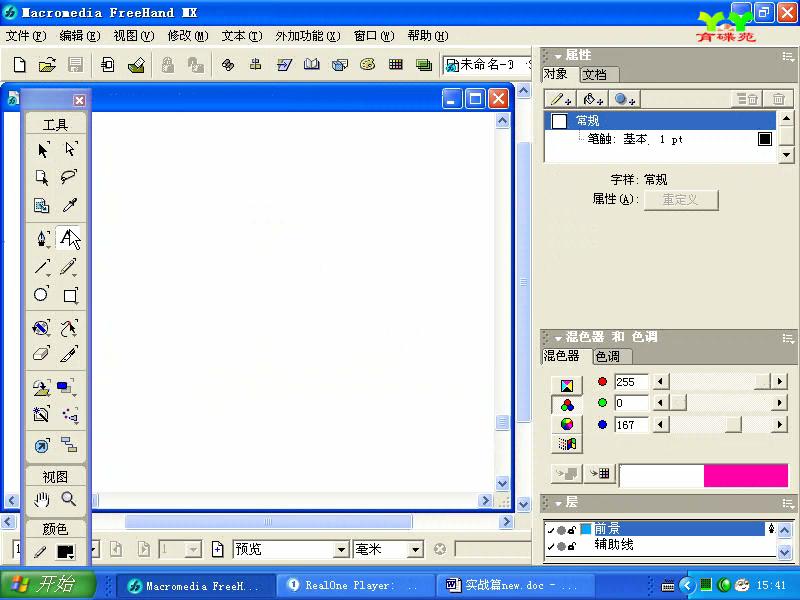Click the Macromedia FreeHand taskbar button
Screen dimensions: 800x600
[196, 585]
